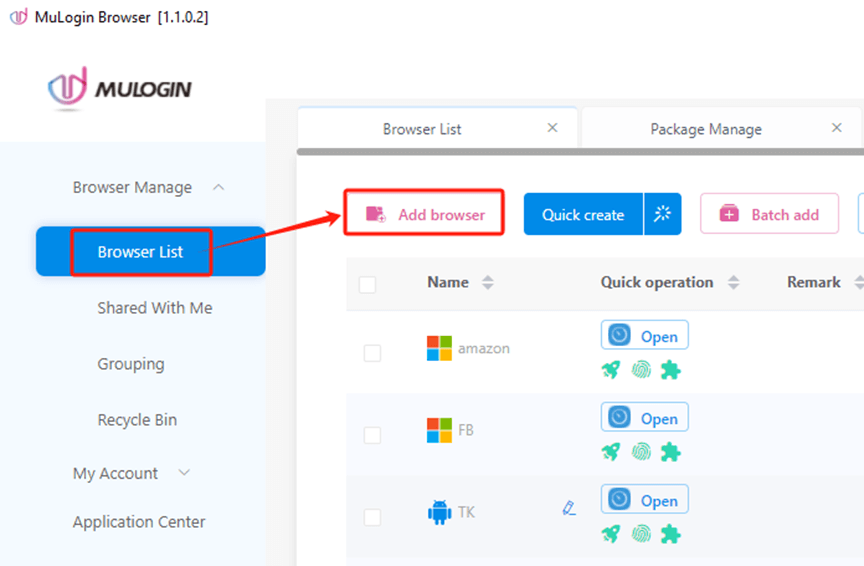Click the rocket icon in FB row

pos(611,452)
